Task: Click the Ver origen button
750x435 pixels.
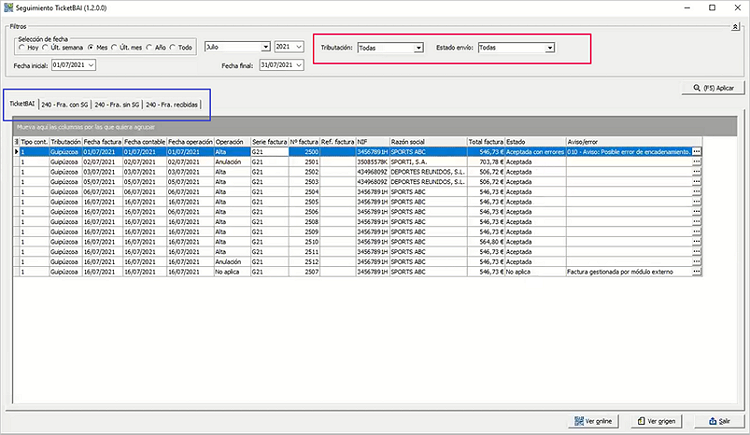Action: 656,421
